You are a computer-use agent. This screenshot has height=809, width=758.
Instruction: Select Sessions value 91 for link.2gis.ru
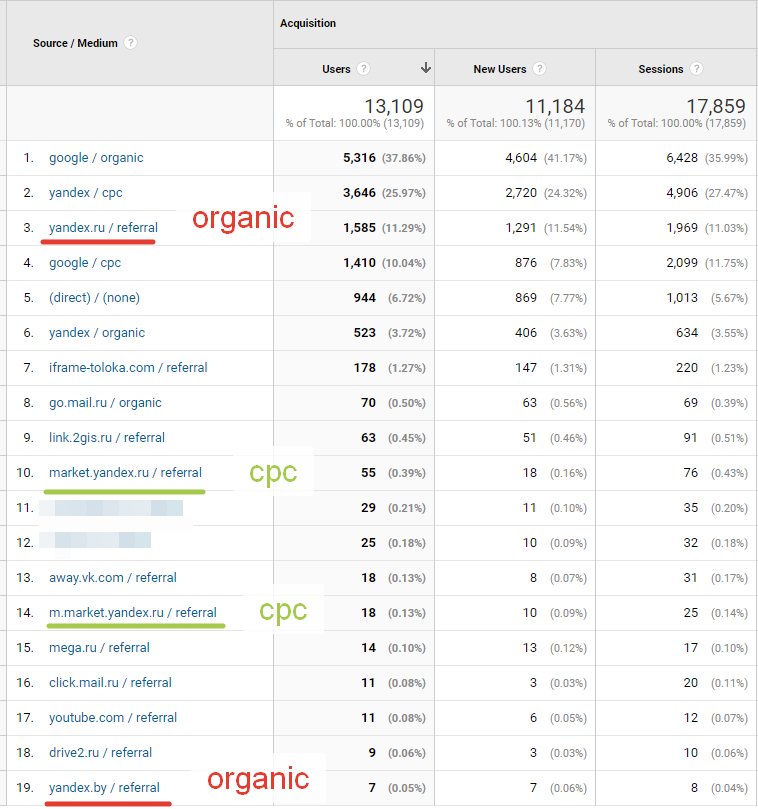pos(690,438)
